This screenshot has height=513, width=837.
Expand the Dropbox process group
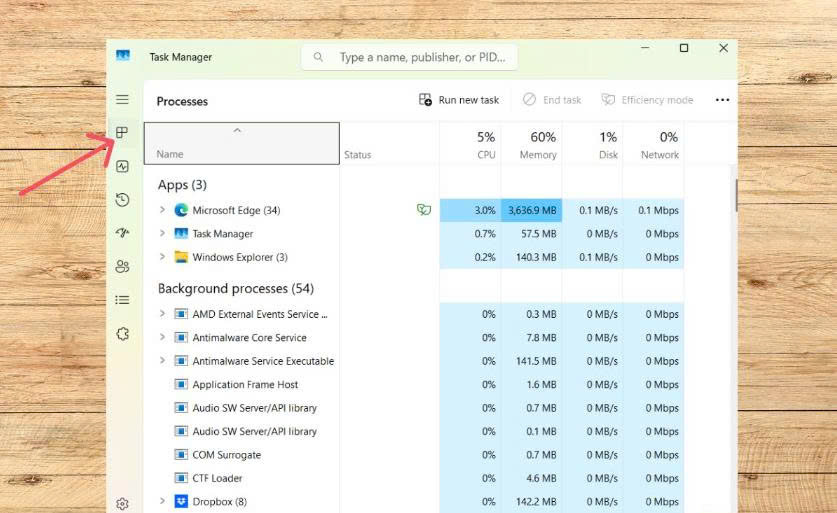162,501
